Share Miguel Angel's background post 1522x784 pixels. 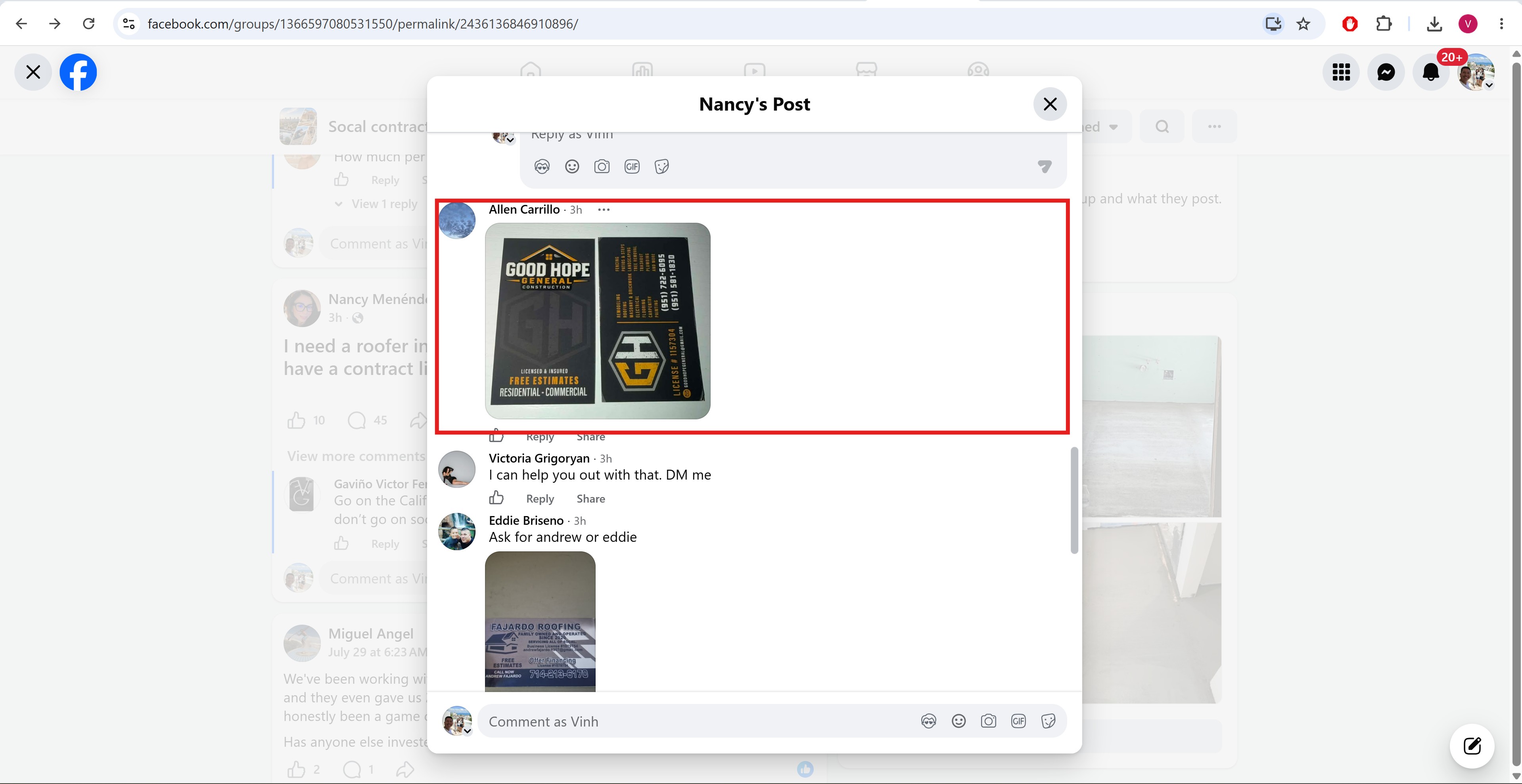tap(405, 769)
